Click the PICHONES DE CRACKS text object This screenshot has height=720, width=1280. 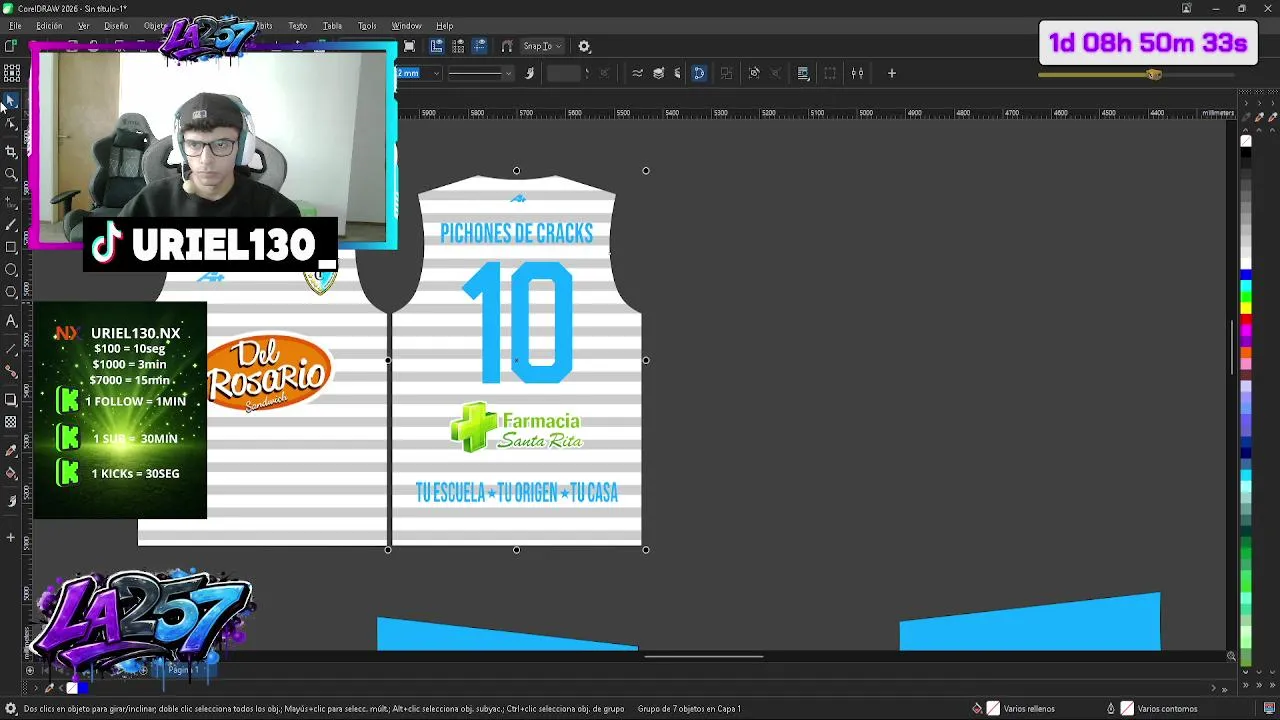pyautogui.click(x=517, y=234)
